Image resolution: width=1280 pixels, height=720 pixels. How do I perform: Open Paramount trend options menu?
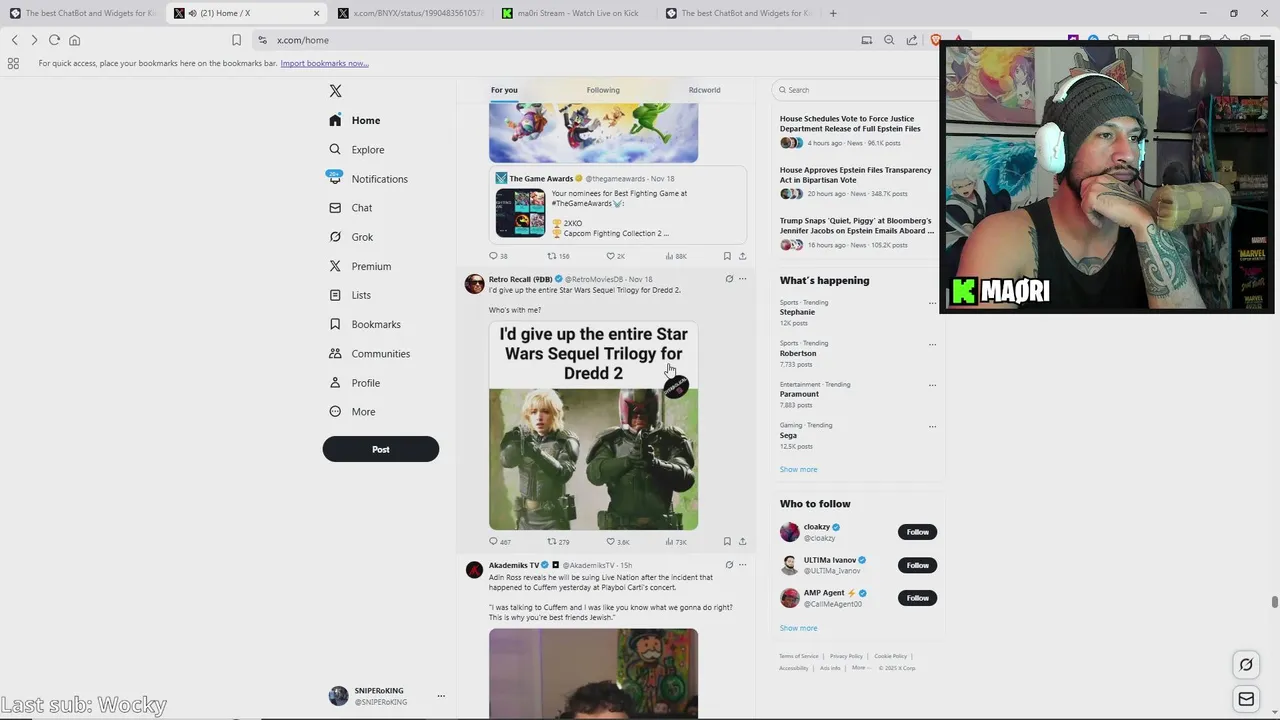tap(932, 385)
